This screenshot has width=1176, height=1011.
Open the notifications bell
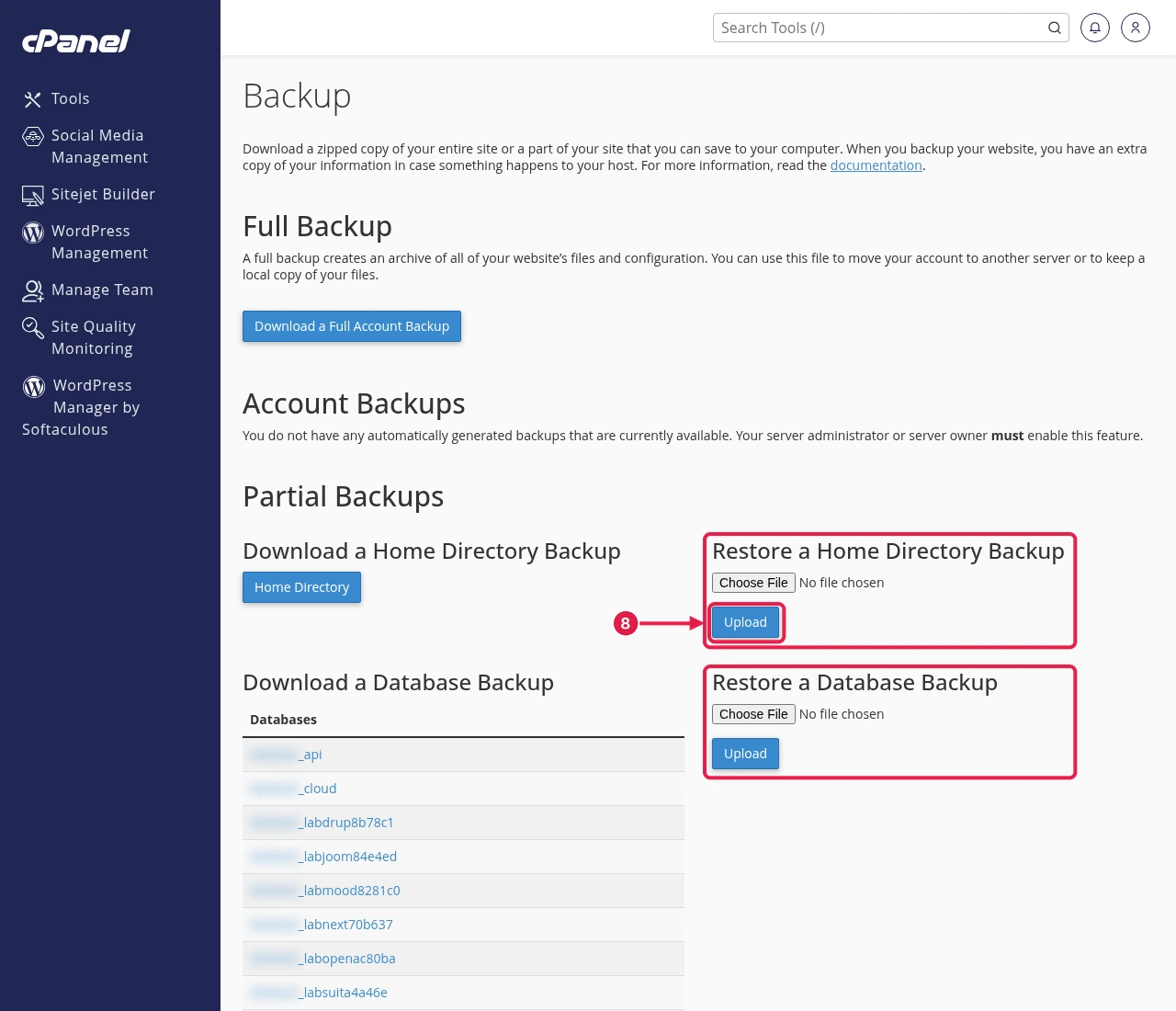1095,28
